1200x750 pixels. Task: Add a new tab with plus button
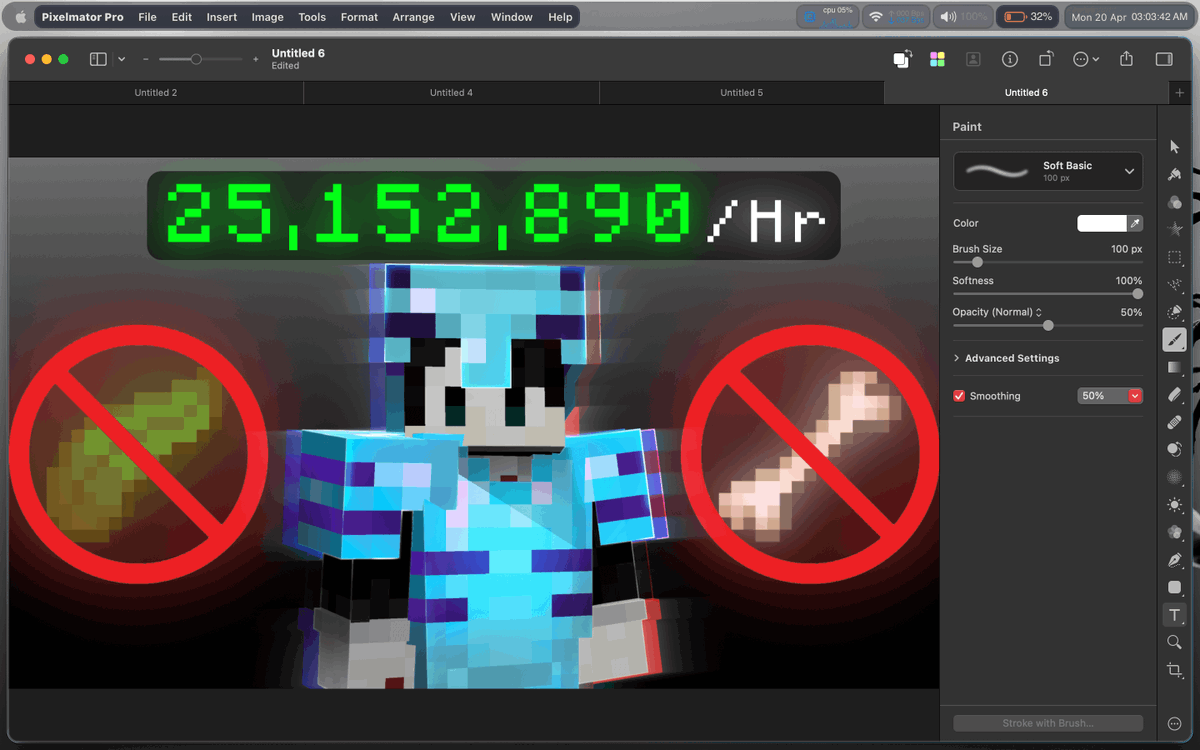point(1180,93)
